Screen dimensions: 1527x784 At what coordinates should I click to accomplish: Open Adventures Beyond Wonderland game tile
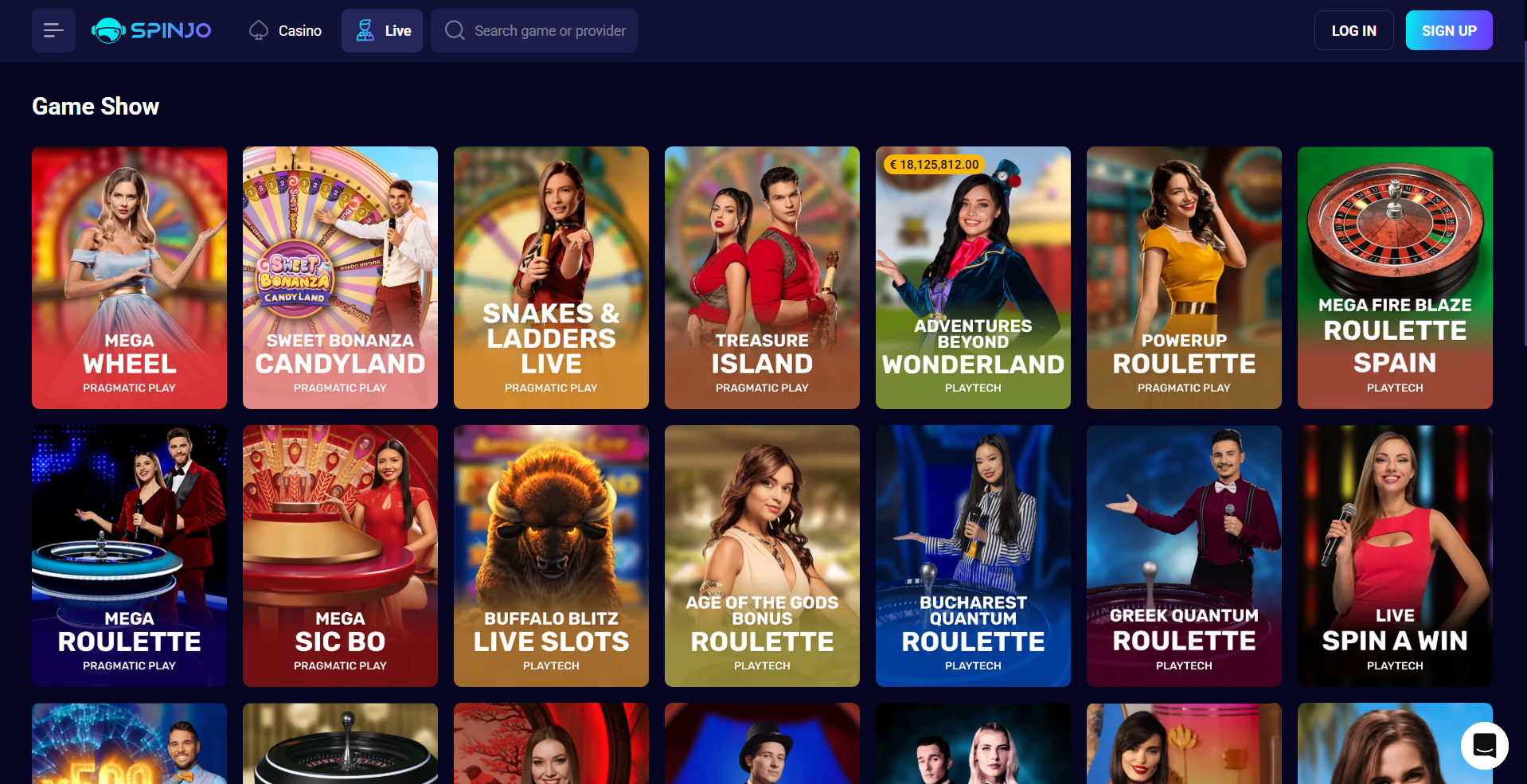(973, 278)
